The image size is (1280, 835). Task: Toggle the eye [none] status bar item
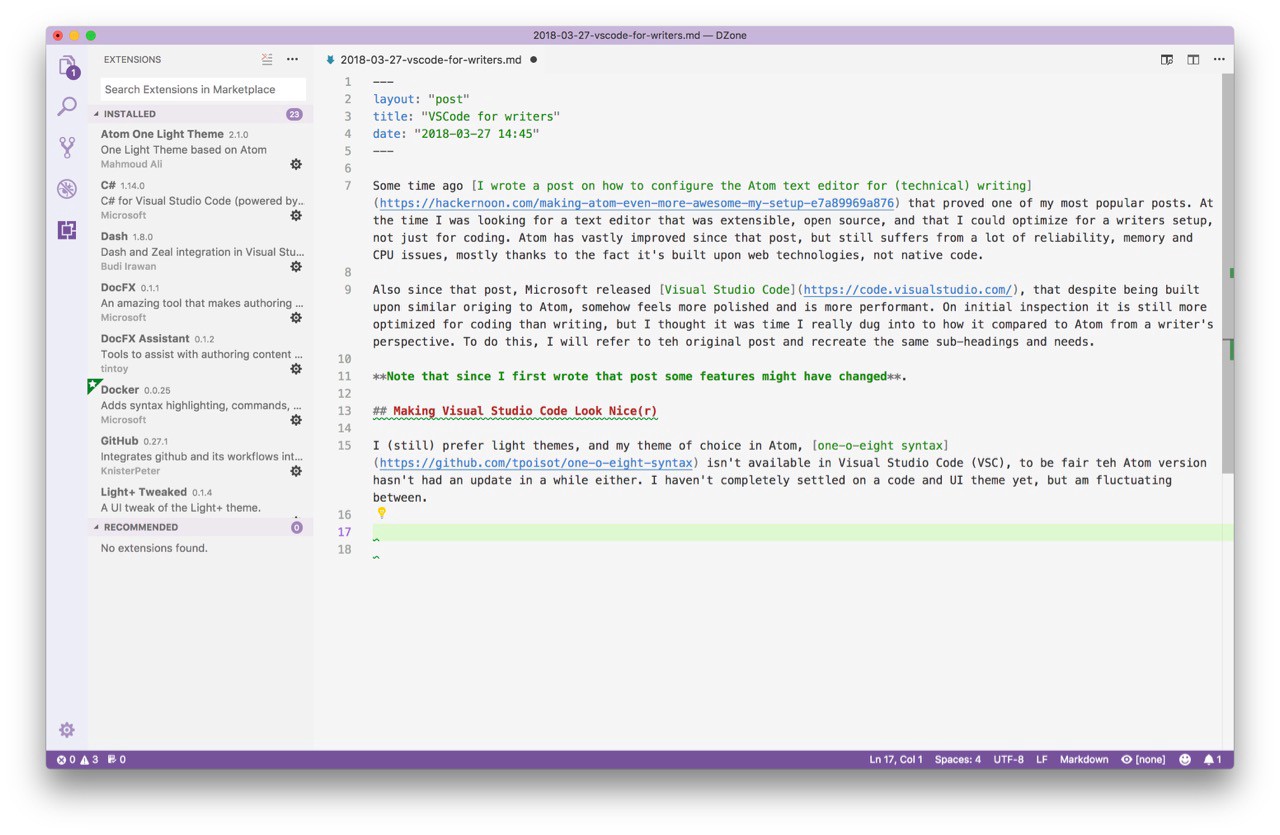1143,760
